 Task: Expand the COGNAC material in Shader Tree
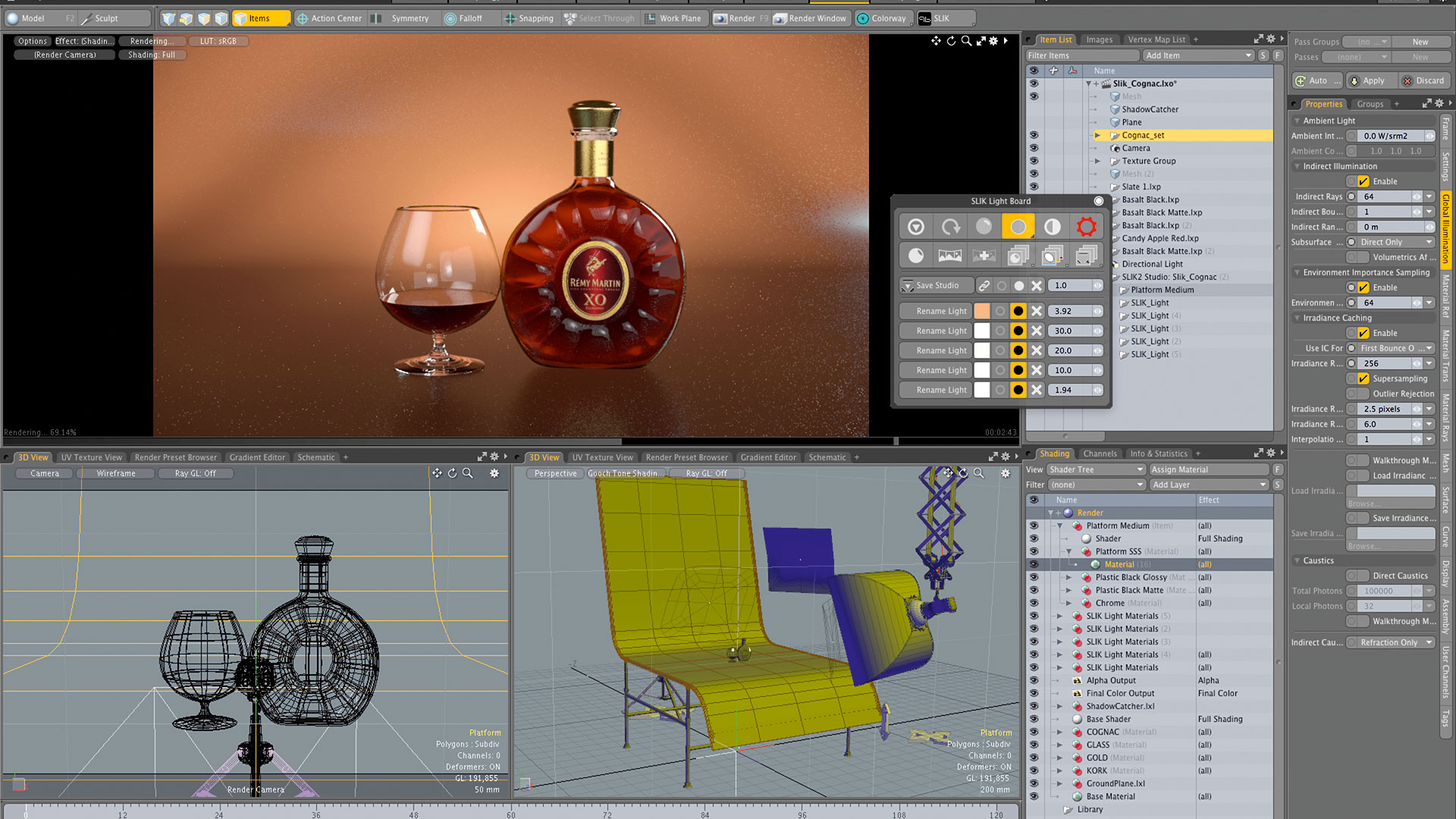coord(1060,732)
